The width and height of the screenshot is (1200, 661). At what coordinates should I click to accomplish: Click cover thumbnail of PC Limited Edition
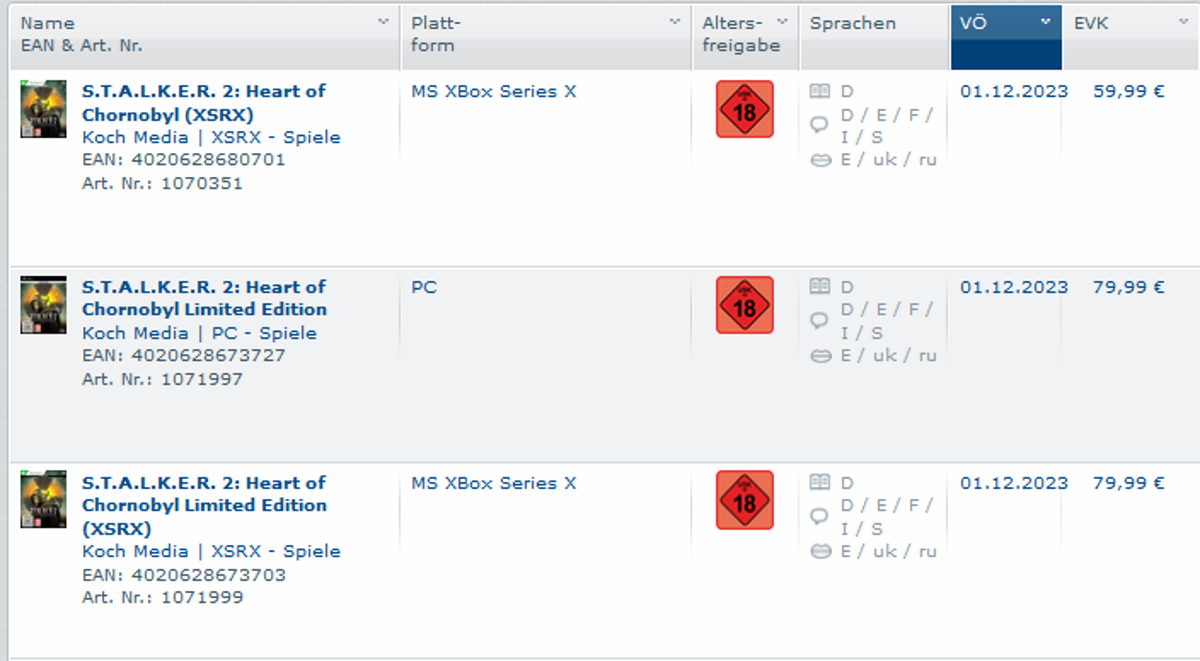coord(43,305)
